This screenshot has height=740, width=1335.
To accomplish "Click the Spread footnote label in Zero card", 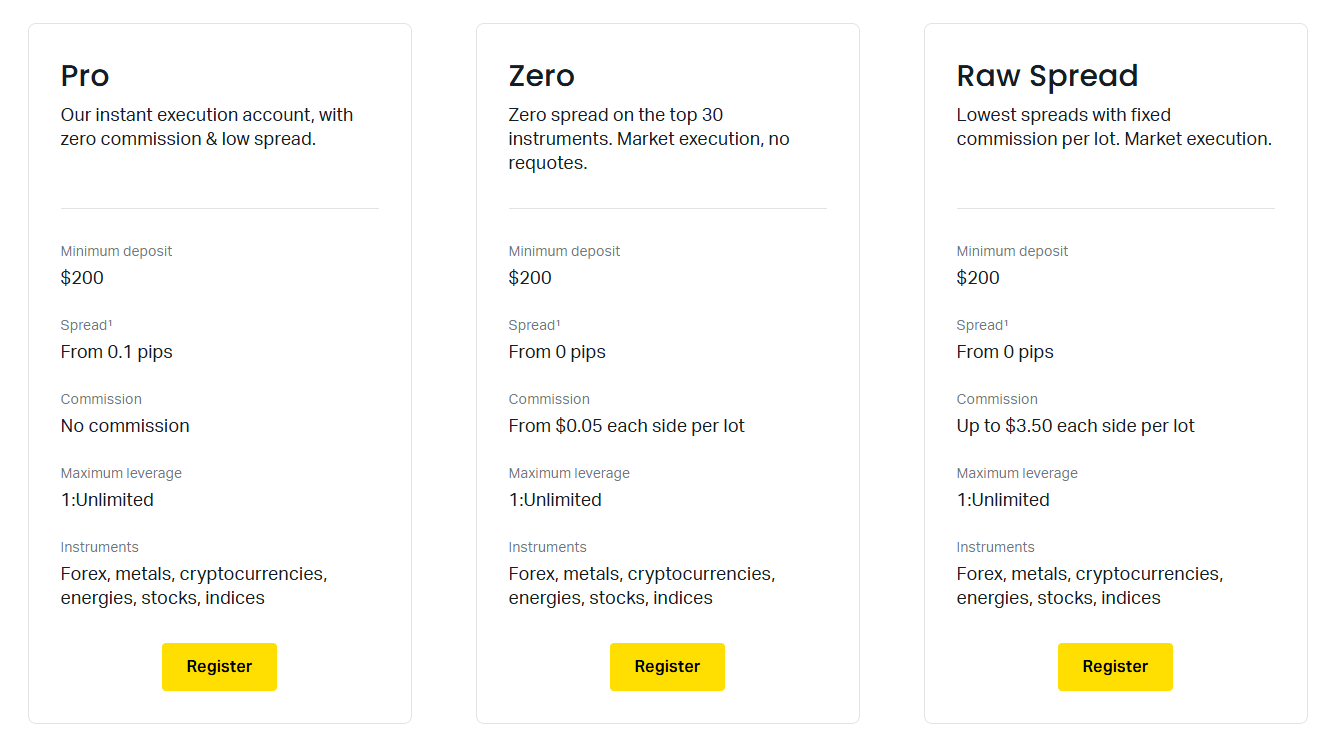I will pos(534,325).
